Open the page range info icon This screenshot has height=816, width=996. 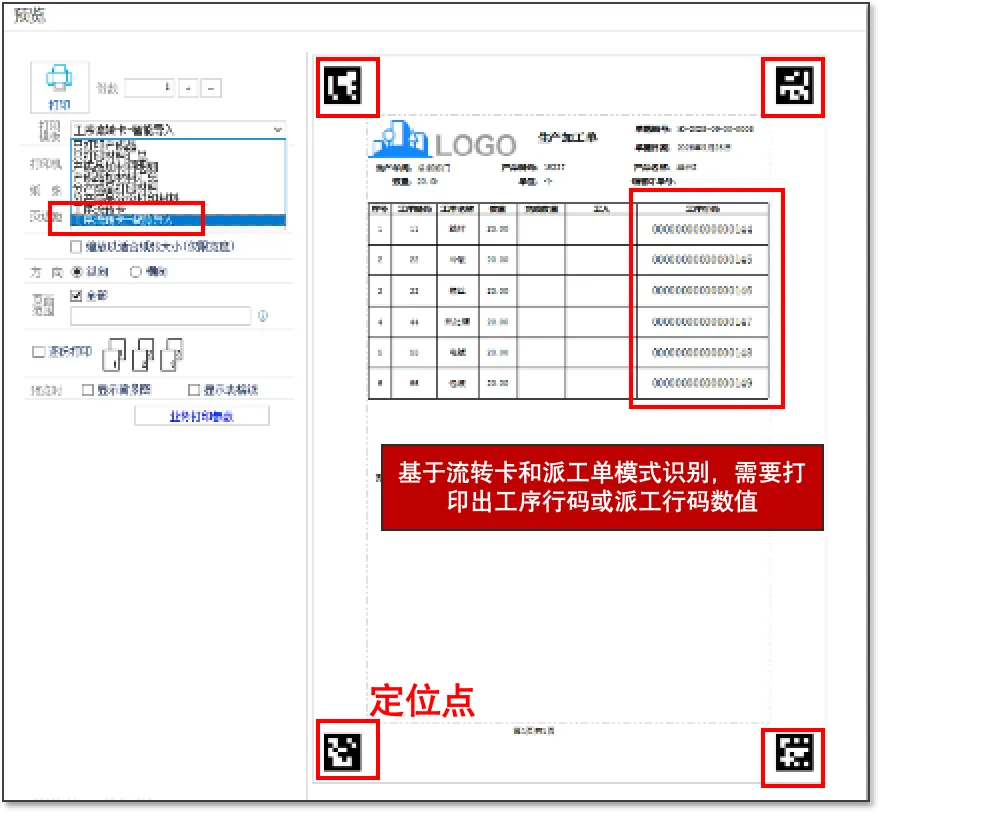263,316
